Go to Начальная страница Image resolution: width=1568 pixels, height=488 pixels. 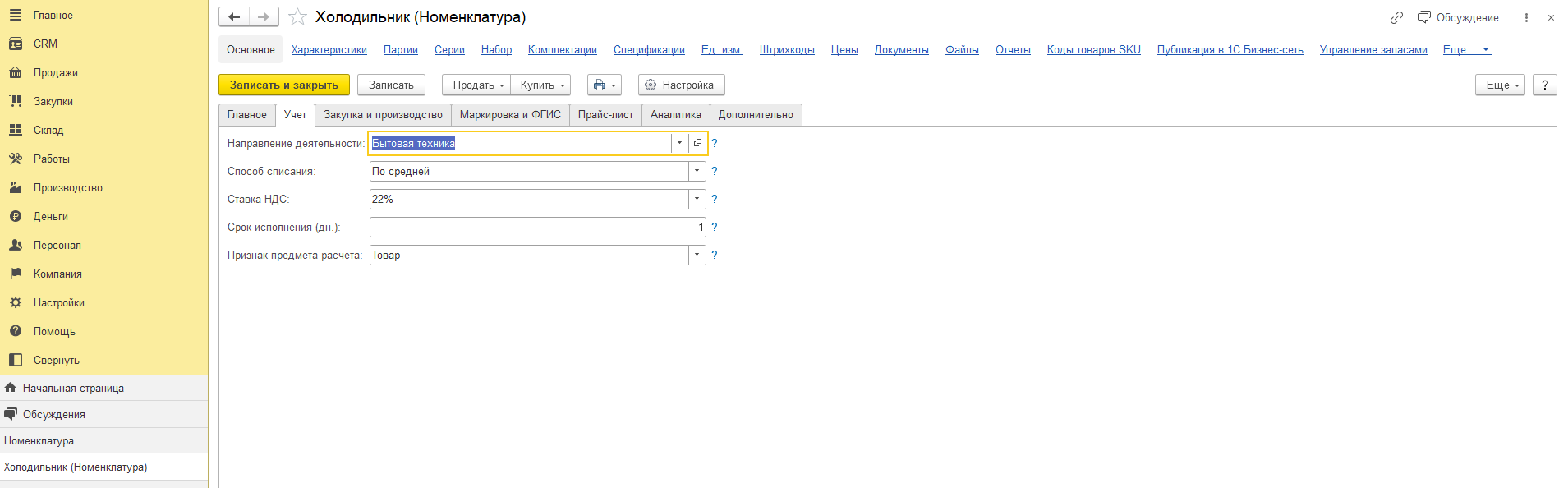point(73,388)
